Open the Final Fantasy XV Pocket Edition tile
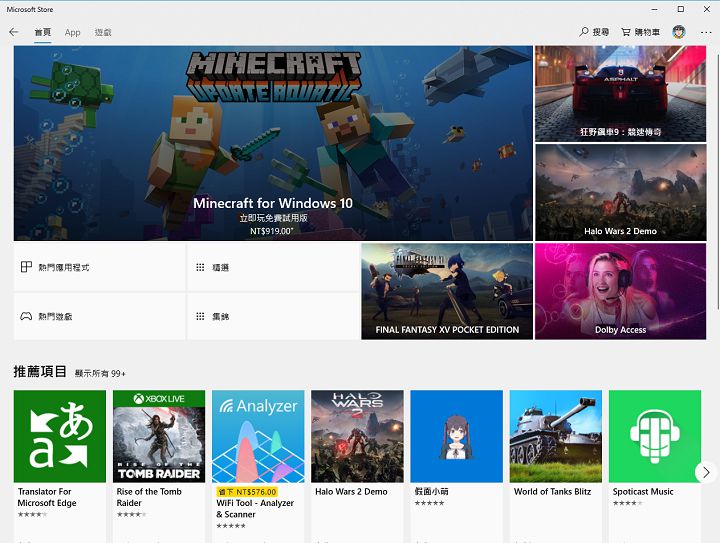The height and width of the screenshot is (543, 720). click(447, 291)
